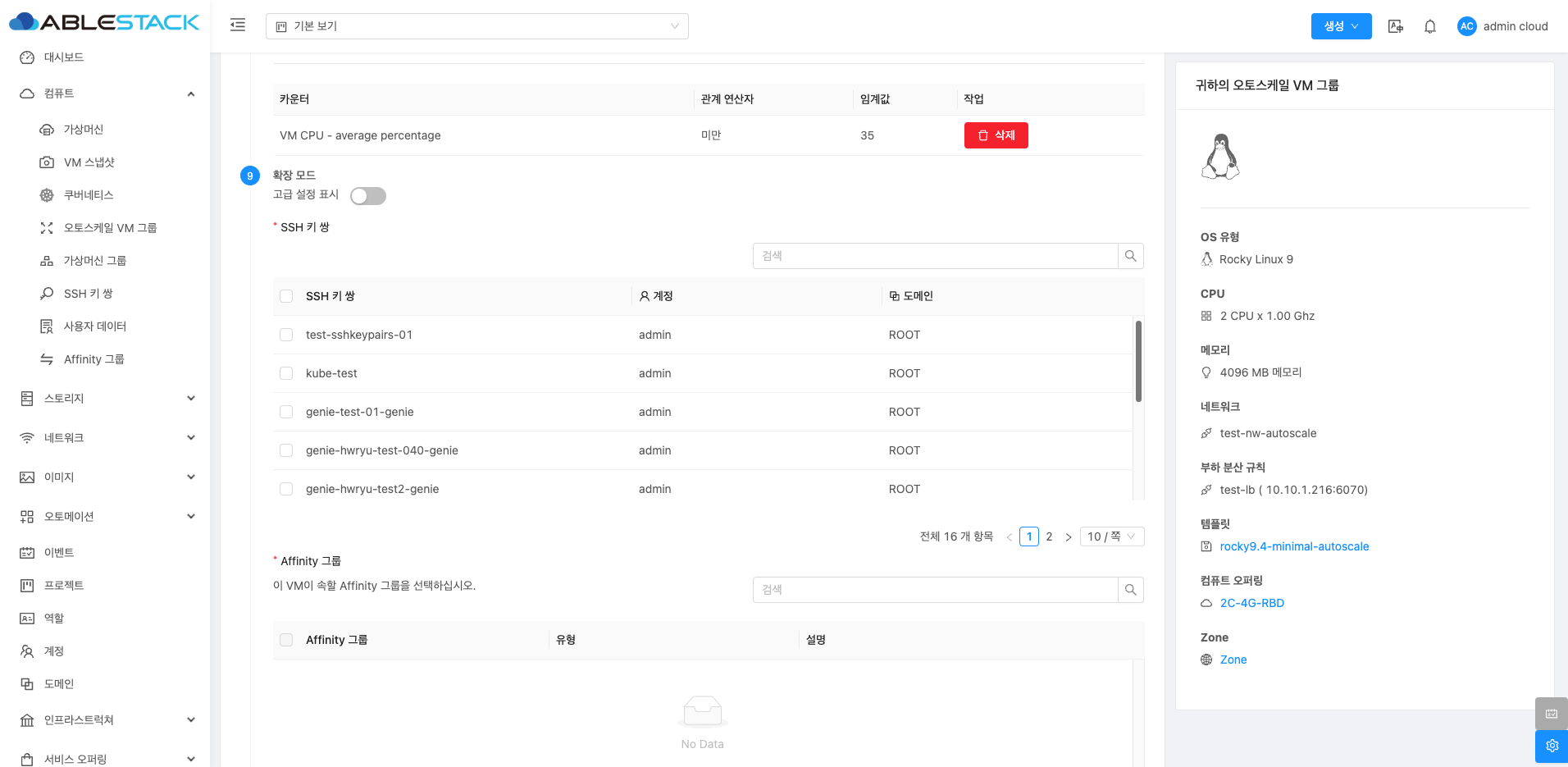Image resolution: width=1568 pixels, height=767 pixels.
Task: Toggle the advanced settings display switch
Action: 368,196
